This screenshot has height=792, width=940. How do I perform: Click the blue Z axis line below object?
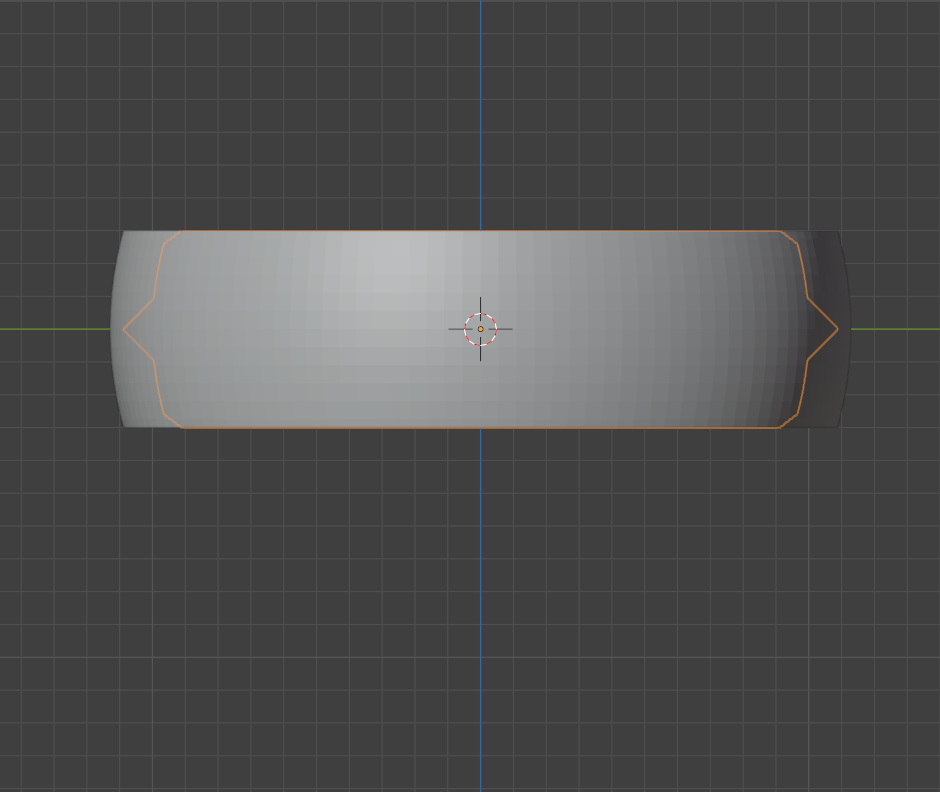click(x=480, y=600)
